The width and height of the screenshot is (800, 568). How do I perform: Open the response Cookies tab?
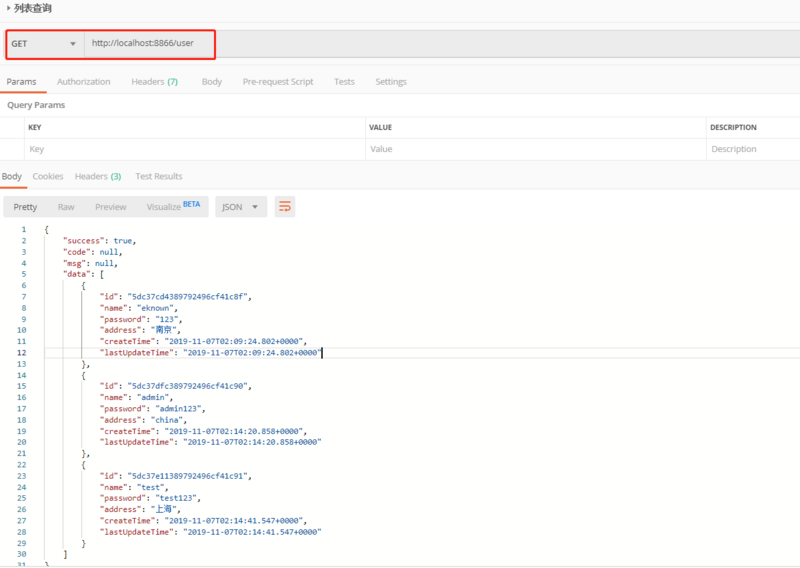point(48,177)
